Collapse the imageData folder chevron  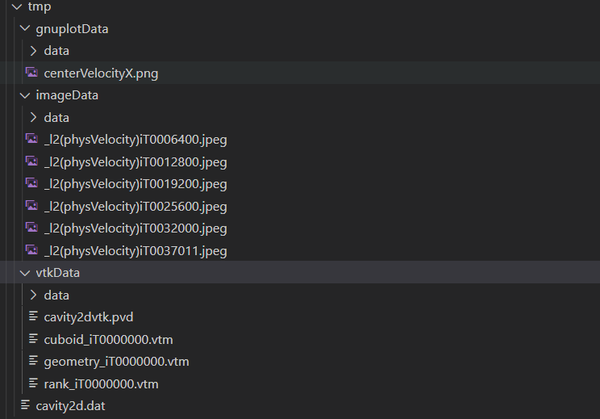point(25,96)
